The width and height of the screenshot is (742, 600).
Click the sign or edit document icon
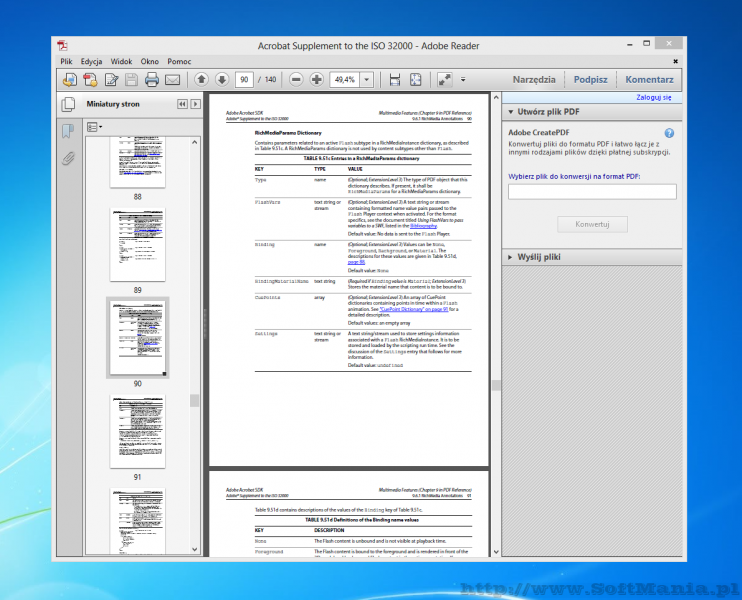coord(111,79)
